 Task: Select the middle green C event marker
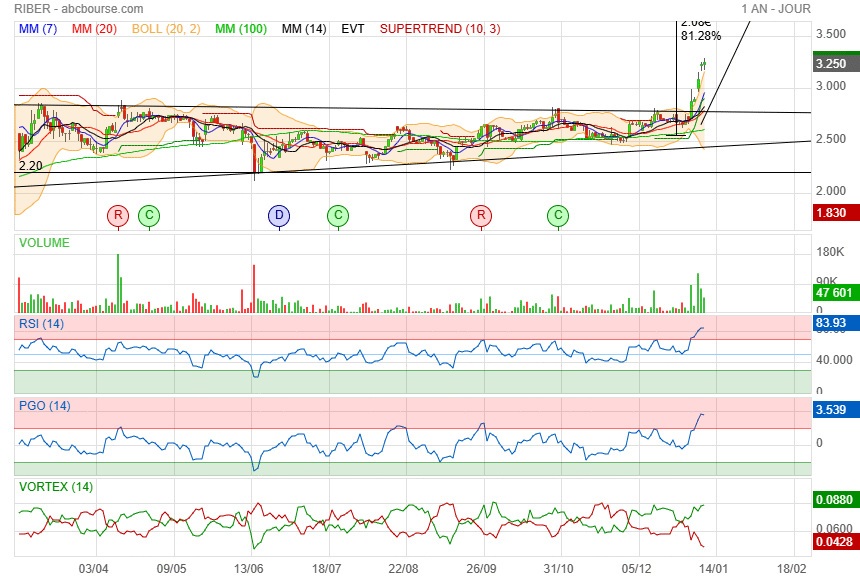coord(338,215)
